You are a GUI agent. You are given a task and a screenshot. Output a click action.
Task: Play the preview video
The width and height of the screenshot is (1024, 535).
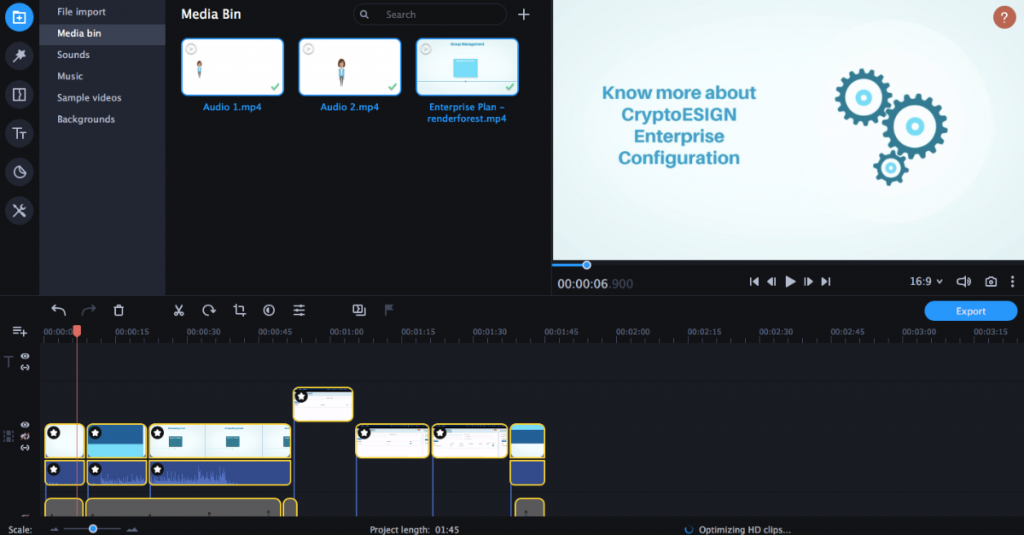click(x=790, y=282)
